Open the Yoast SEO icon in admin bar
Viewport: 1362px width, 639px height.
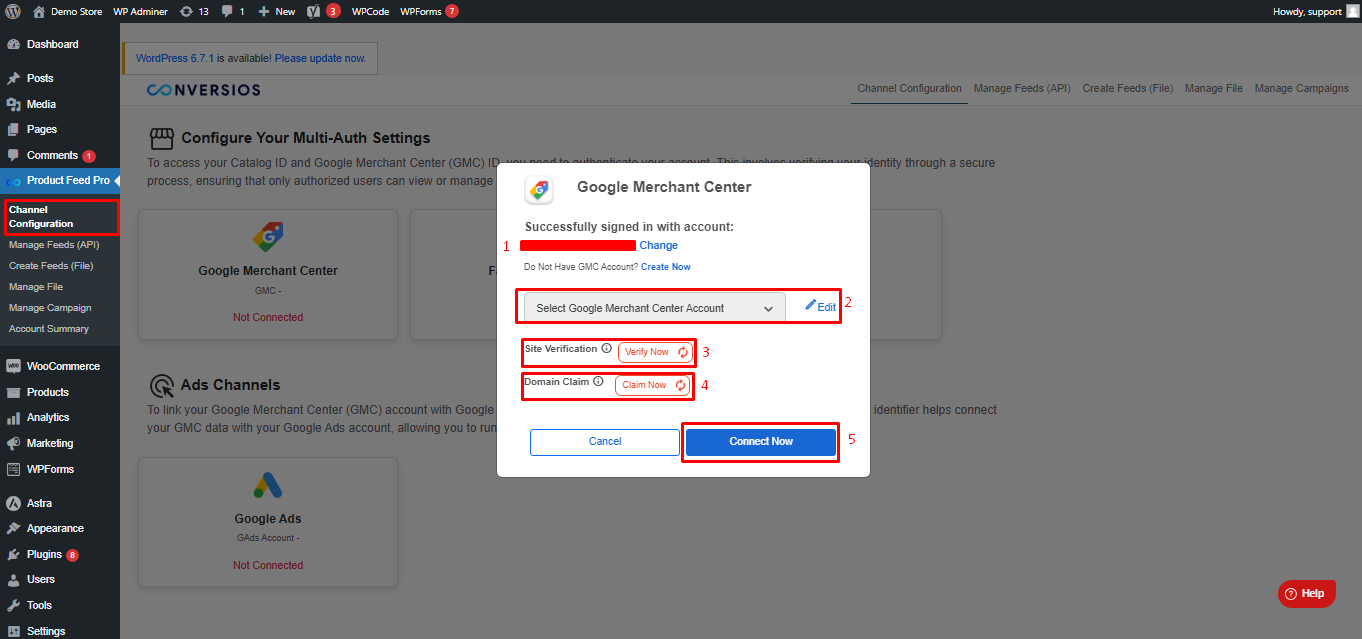click(x=314, y=11)
